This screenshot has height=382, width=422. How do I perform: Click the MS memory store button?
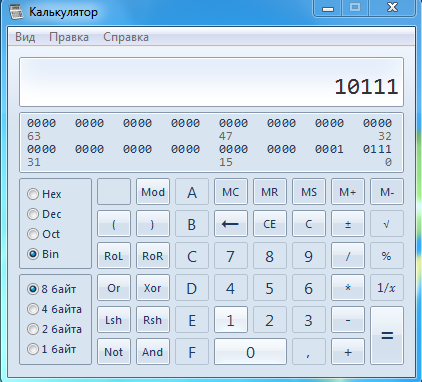point(309,192)
